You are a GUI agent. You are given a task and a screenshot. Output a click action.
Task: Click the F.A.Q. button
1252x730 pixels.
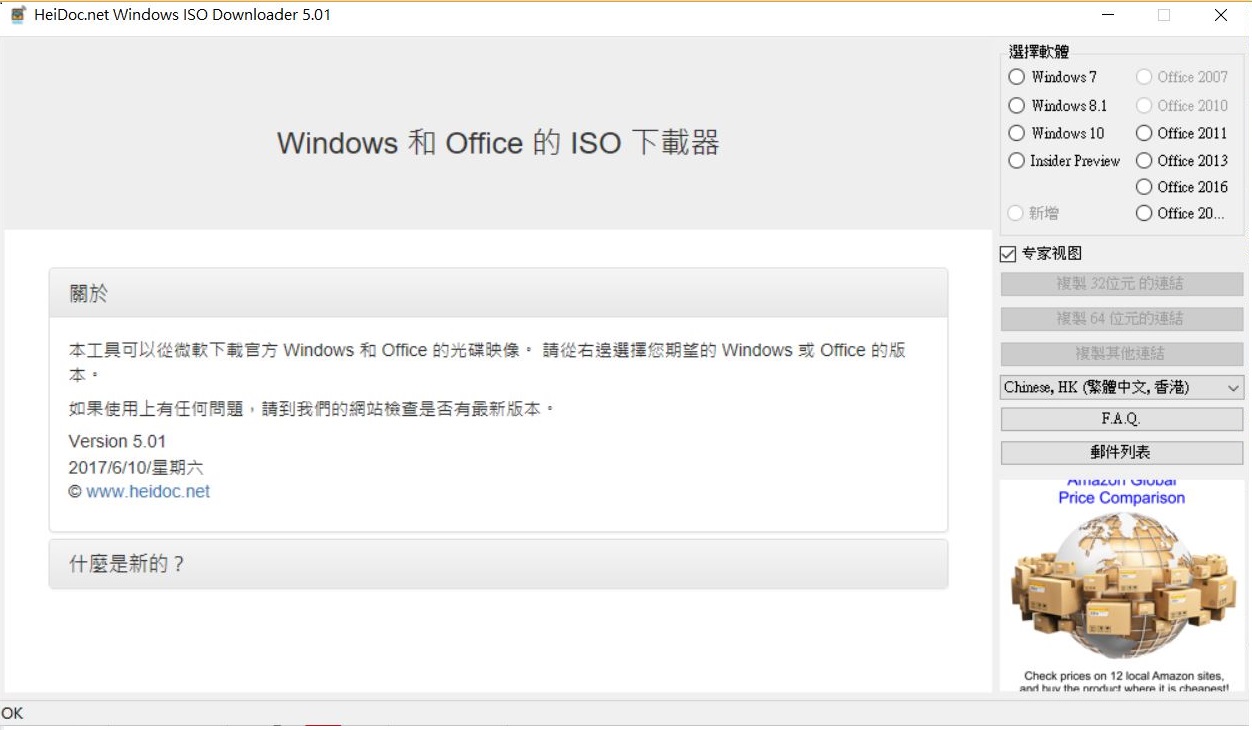tap(1121, 419)
